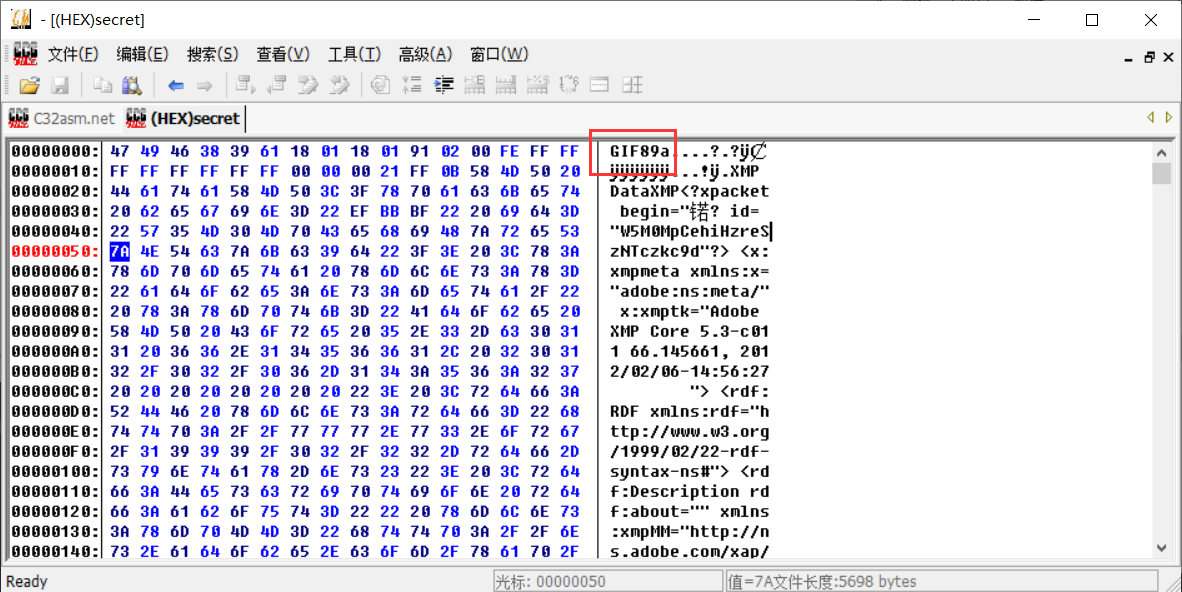Click the scrollbar up arrow
Viewport: 1182px width, 592px height.
point(1161,153)
